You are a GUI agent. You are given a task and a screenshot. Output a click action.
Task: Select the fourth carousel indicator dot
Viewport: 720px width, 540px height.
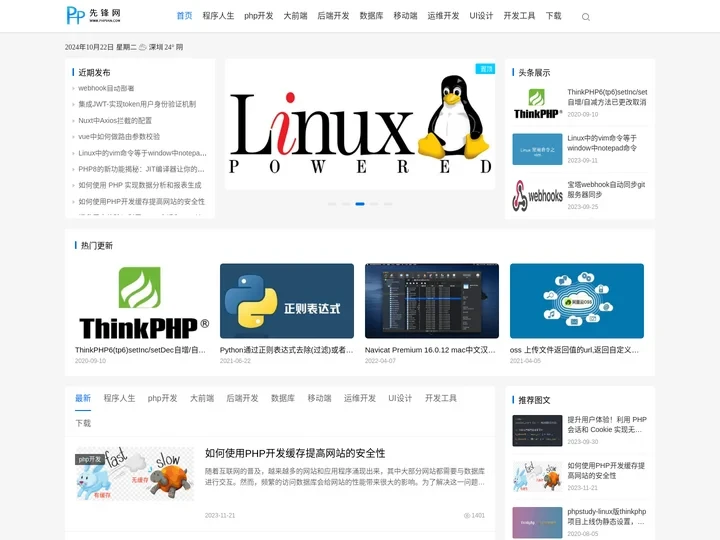[x=374, y=204]
